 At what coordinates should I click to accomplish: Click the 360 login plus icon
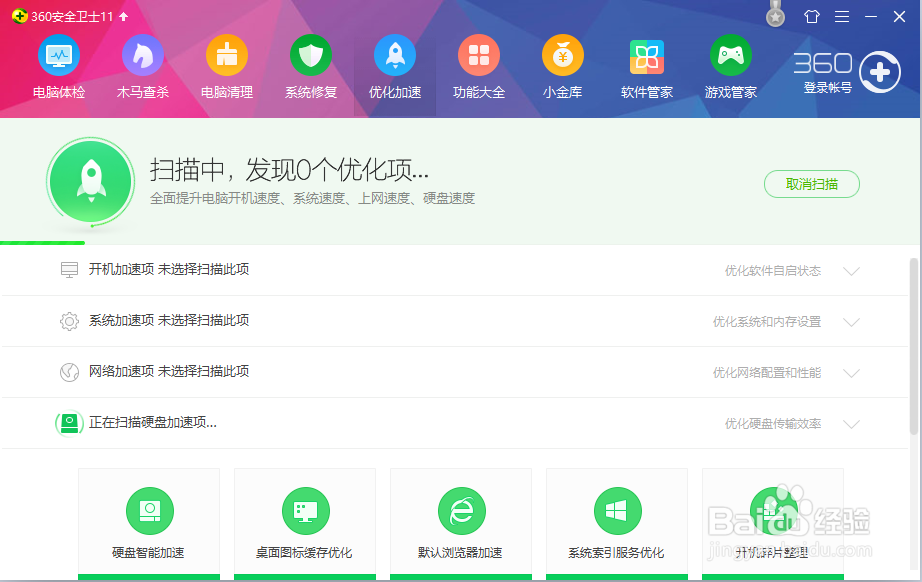pyautogui.click(x=880, y=72)
